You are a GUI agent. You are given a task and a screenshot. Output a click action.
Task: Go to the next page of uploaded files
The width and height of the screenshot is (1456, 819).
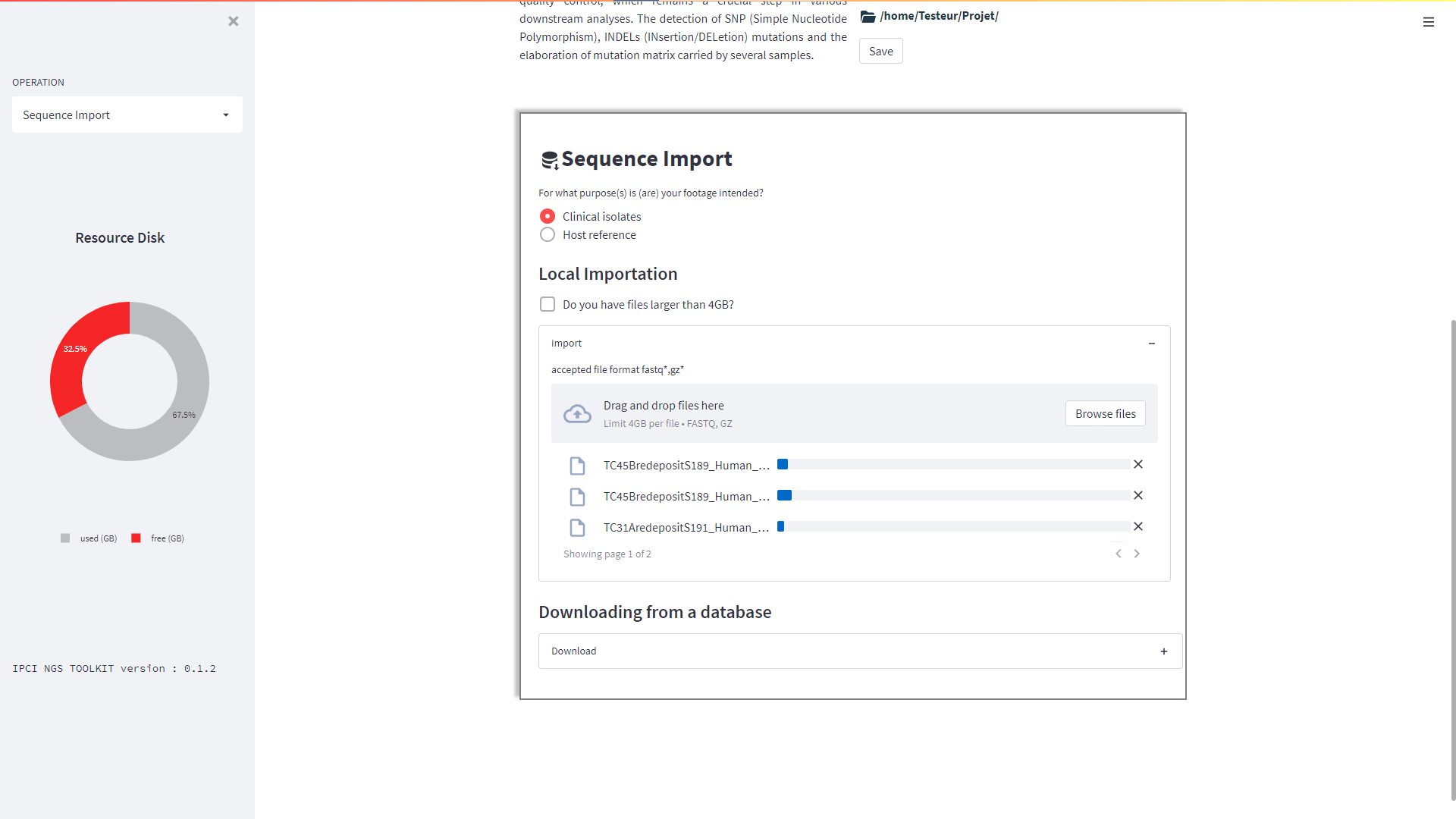click(x=1137, y=554)
